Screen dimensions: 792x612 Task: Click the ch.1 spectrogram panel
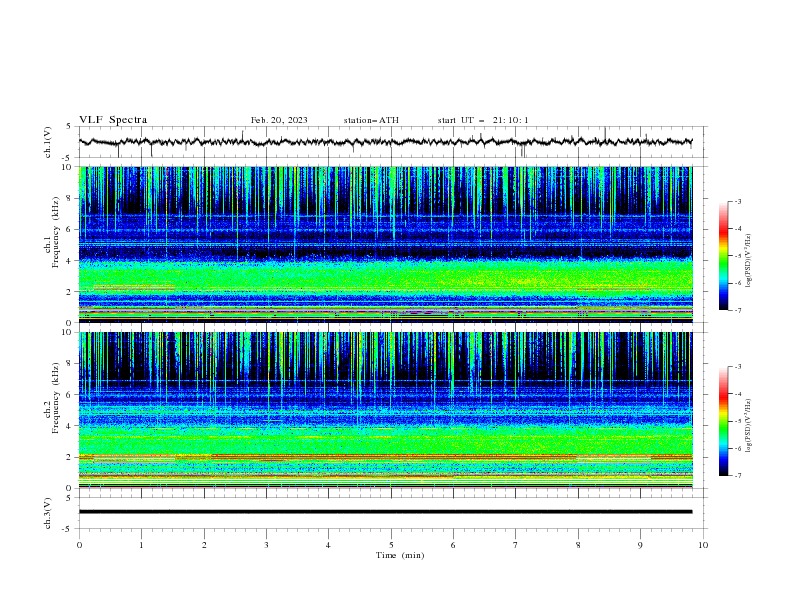click(385, 244)
